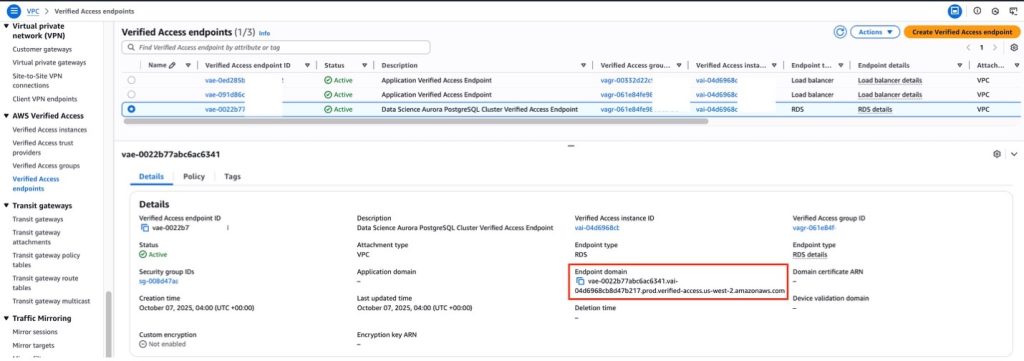
Task: Click the sidebar vertical scrollbar
Action: [108, 323]
